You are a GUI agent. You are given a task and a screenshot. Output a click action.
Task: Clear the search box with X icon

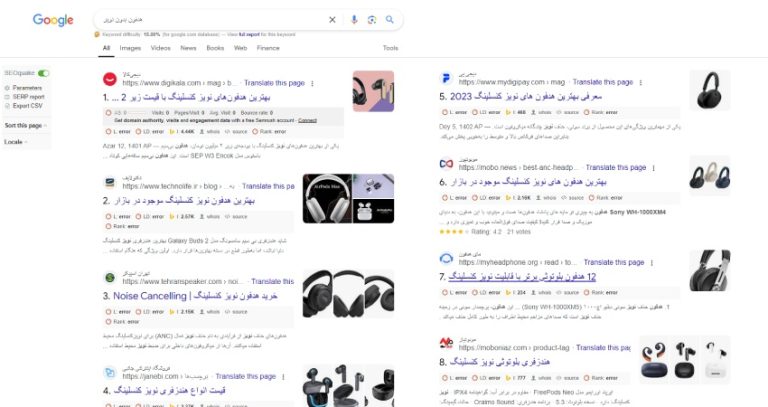coord(332,20)
